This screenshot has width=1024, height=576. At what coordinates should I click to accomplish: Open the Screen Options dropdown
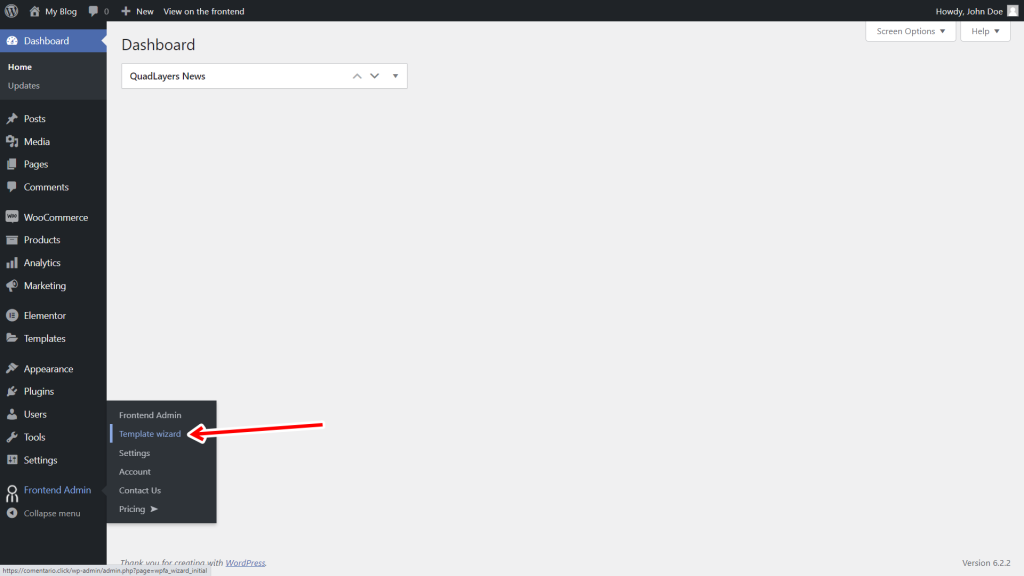pyautogui.click(x=909, y=31)
